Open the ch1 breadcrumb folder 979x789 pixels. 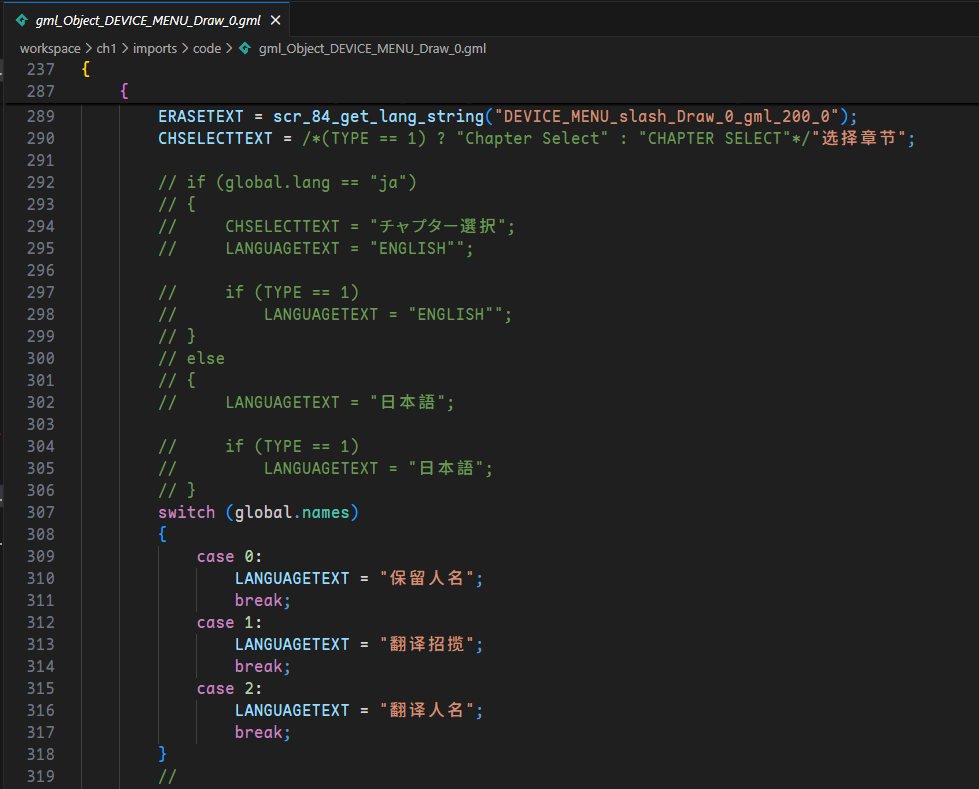106,49
